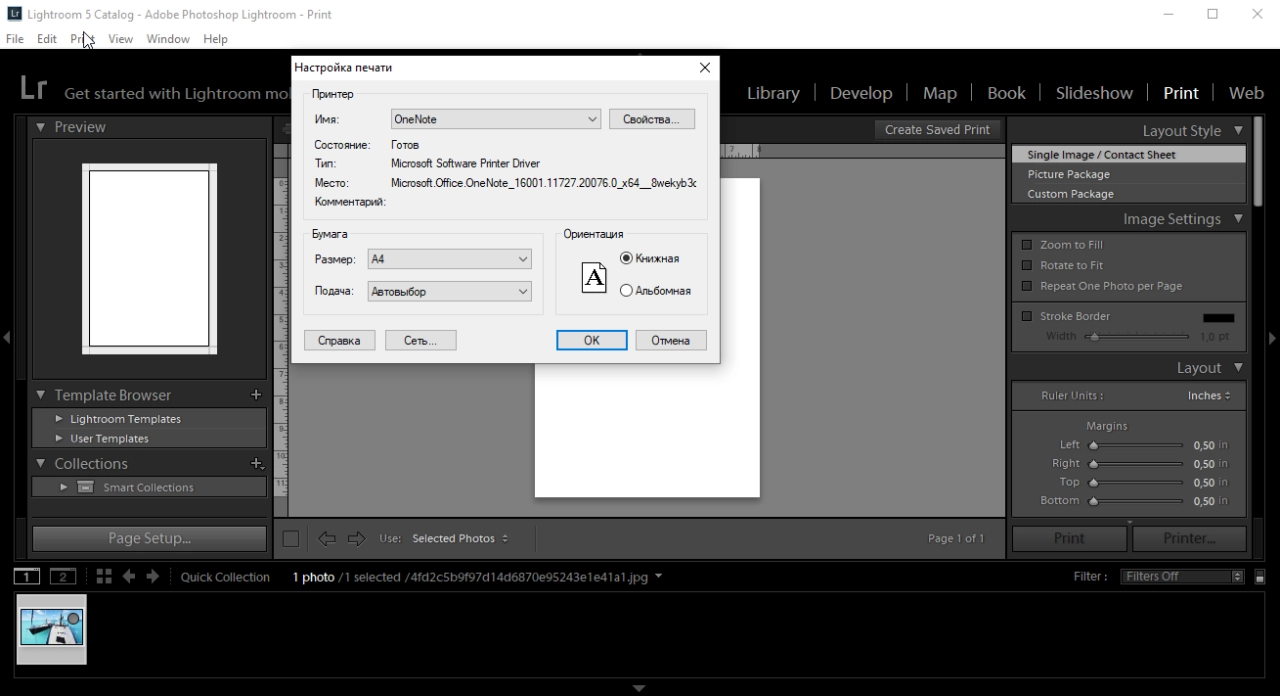Click the Printer... button
Image resolution: width=1280 pixels, height=696 pixels.
[x=1189, y=538]
